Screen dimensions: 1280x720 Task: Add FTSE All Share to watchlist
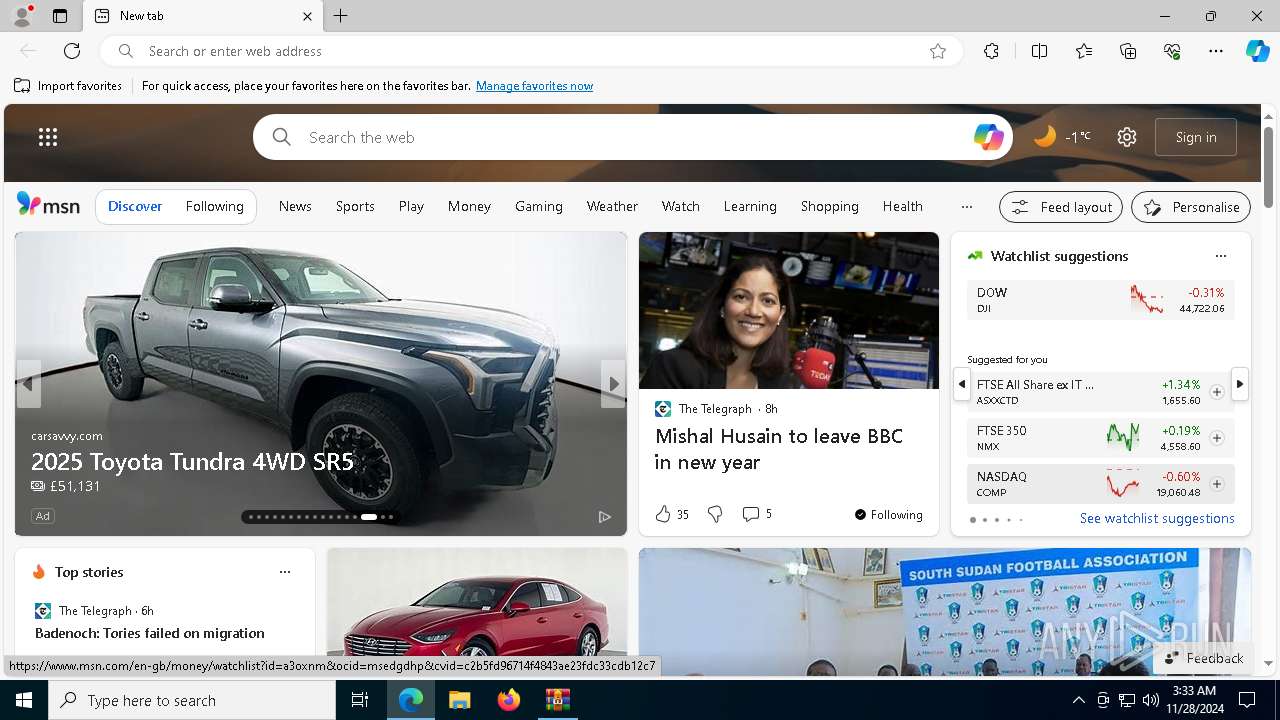pos(1216,392)
